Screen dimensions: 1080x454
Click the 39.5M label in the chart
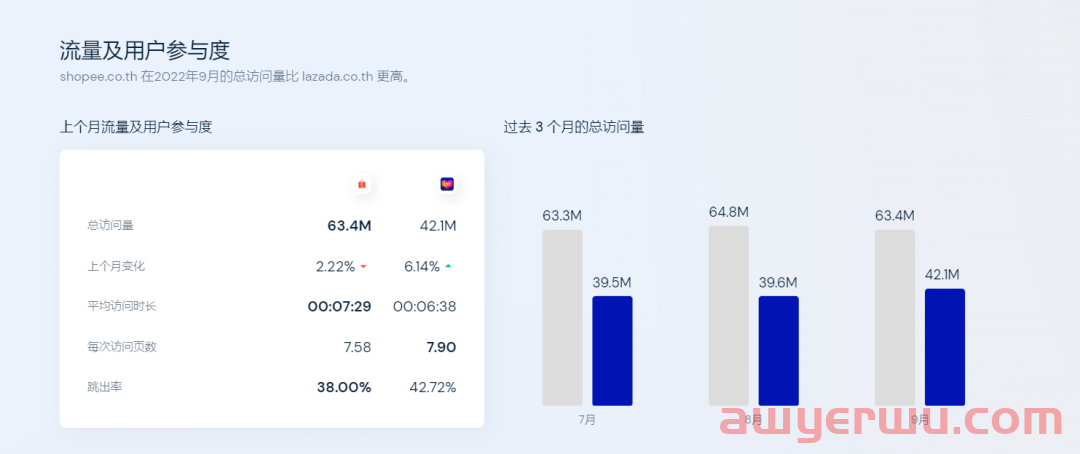[x=612, y=282]
